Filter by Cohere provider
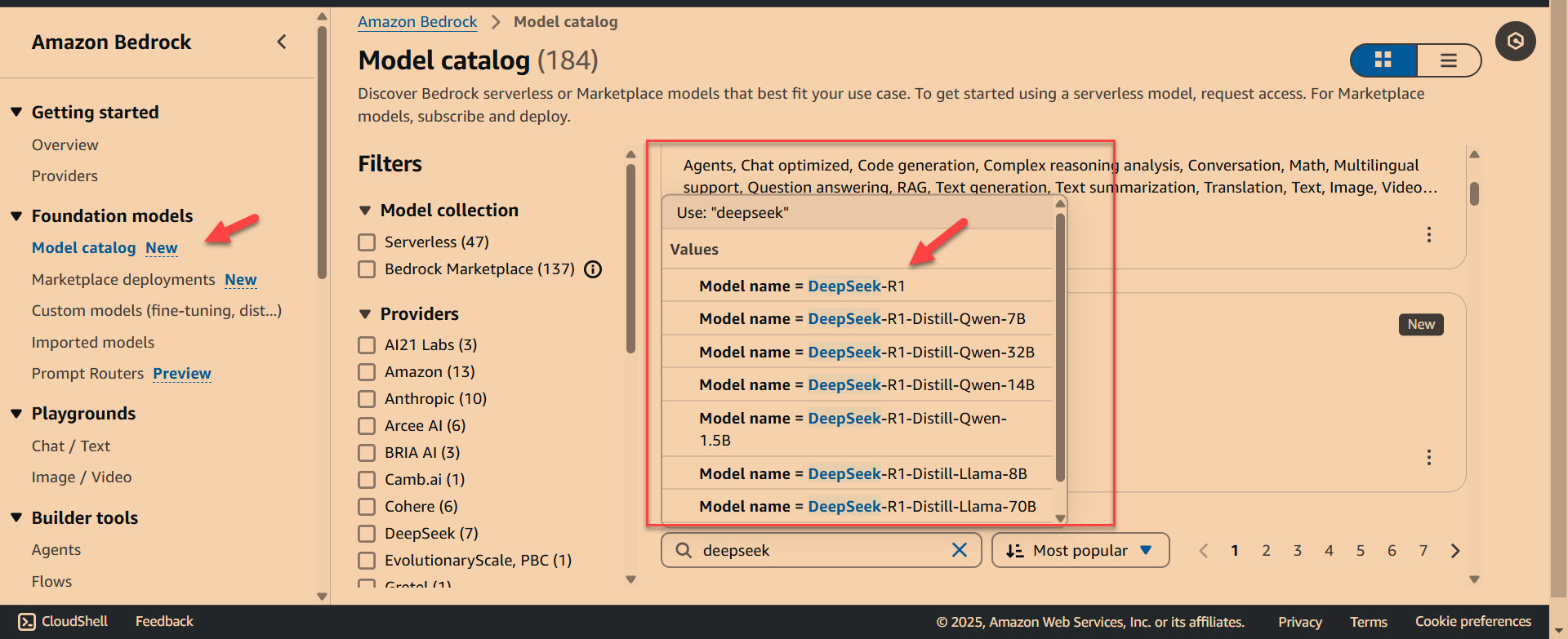Viewport: 1568px width, 639px height. (367, 507)
